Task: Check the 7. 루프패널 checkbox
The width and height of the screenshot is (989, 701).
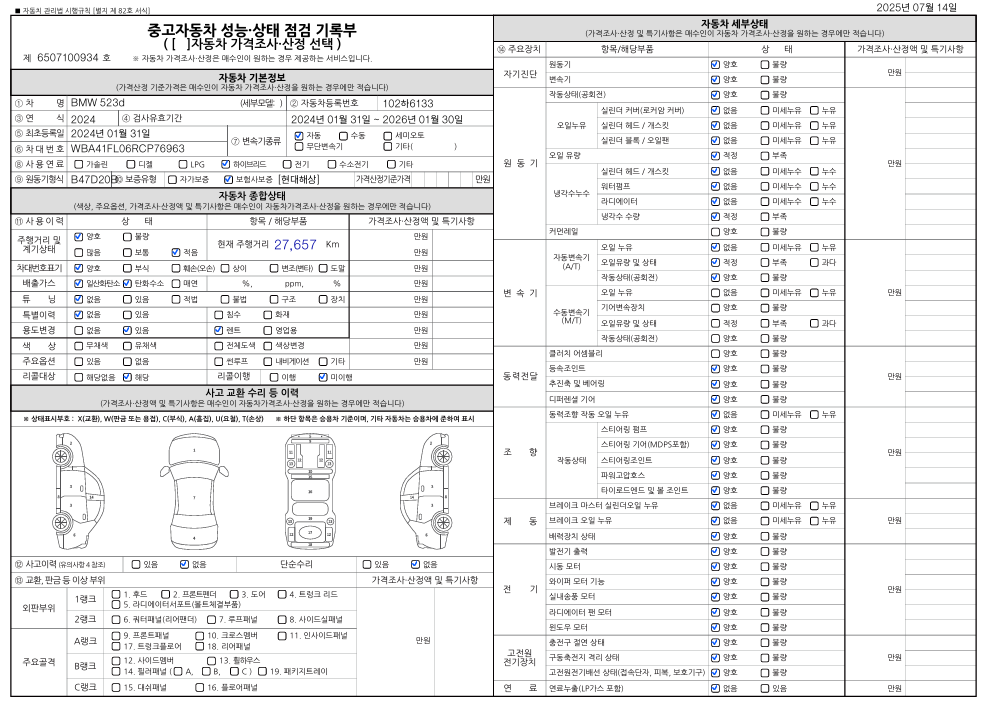Action: coord(212,620)
